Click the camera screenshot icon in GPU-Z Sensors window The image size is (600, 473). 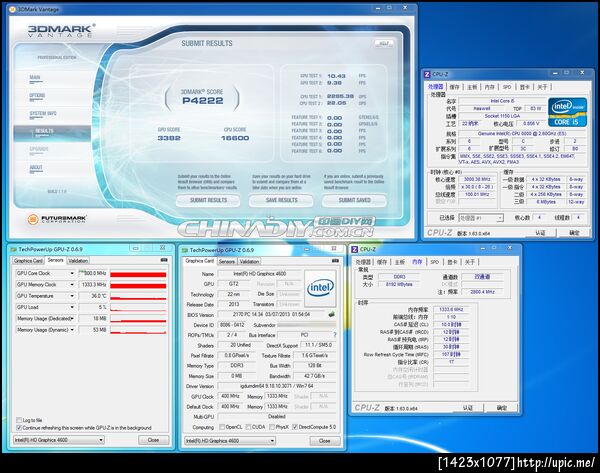click(164, 260)
